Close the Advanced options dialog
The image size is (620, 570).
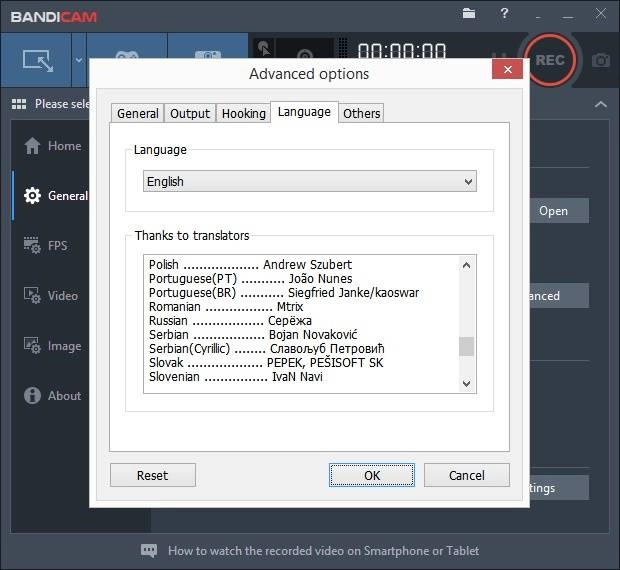(508, 70)
